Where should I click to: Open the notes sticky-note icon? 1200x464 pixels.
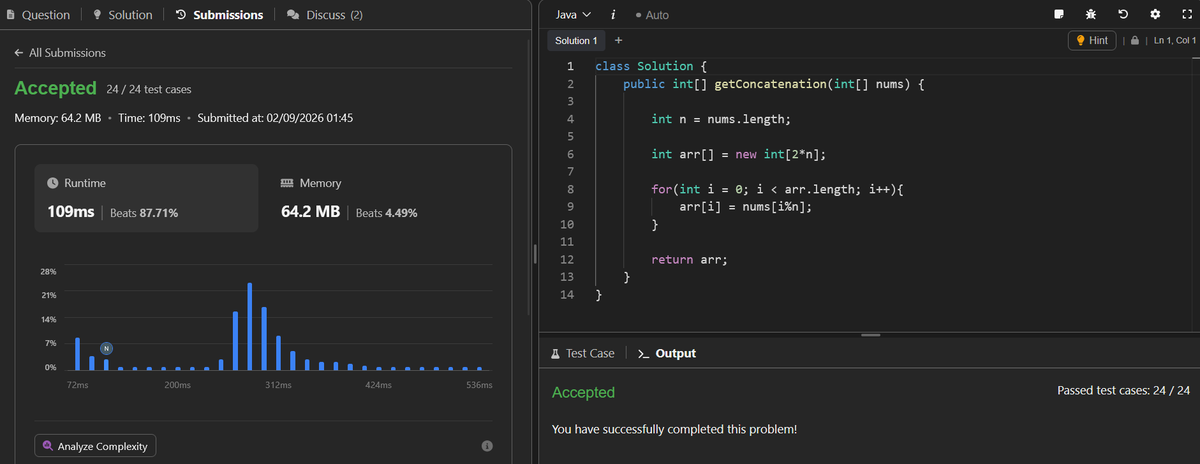pos(1059,15)
